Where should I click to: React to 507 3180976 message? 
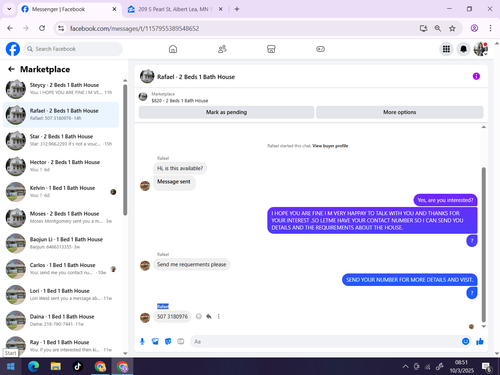[199, 316]
